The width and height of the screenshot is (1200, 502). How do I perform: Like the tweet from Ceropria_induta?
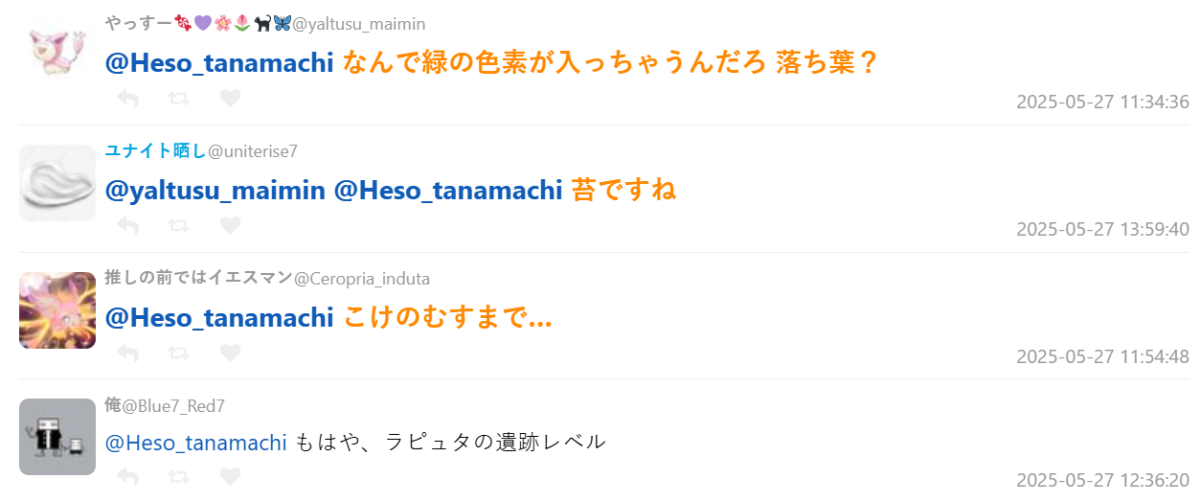230,352
